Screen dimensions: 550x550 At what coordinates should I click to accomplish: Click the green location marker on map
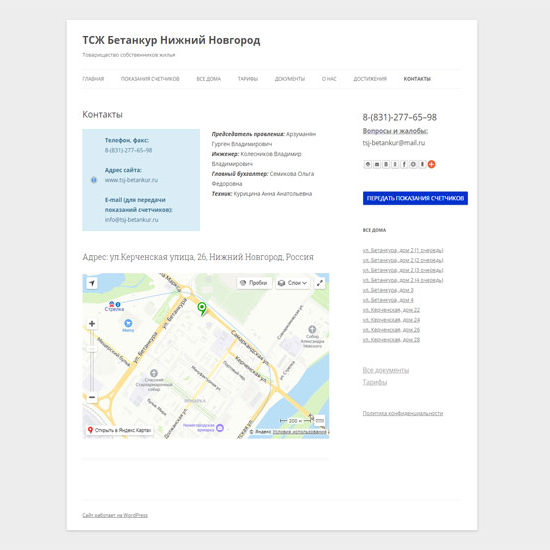coord(202,309)
